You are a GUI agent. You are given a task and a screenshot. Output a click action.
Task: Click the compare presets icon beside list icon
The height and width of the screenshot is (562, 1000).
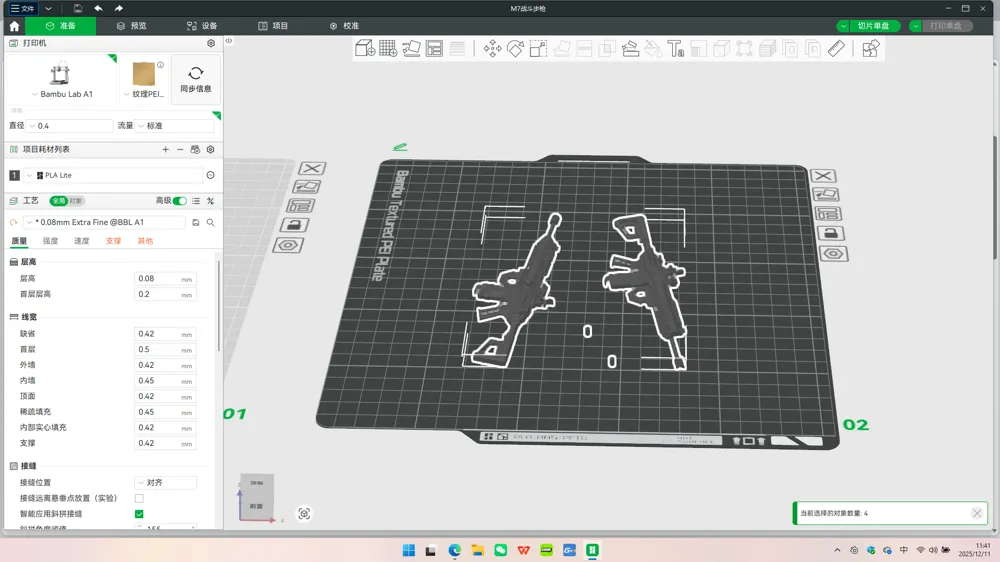210,201
